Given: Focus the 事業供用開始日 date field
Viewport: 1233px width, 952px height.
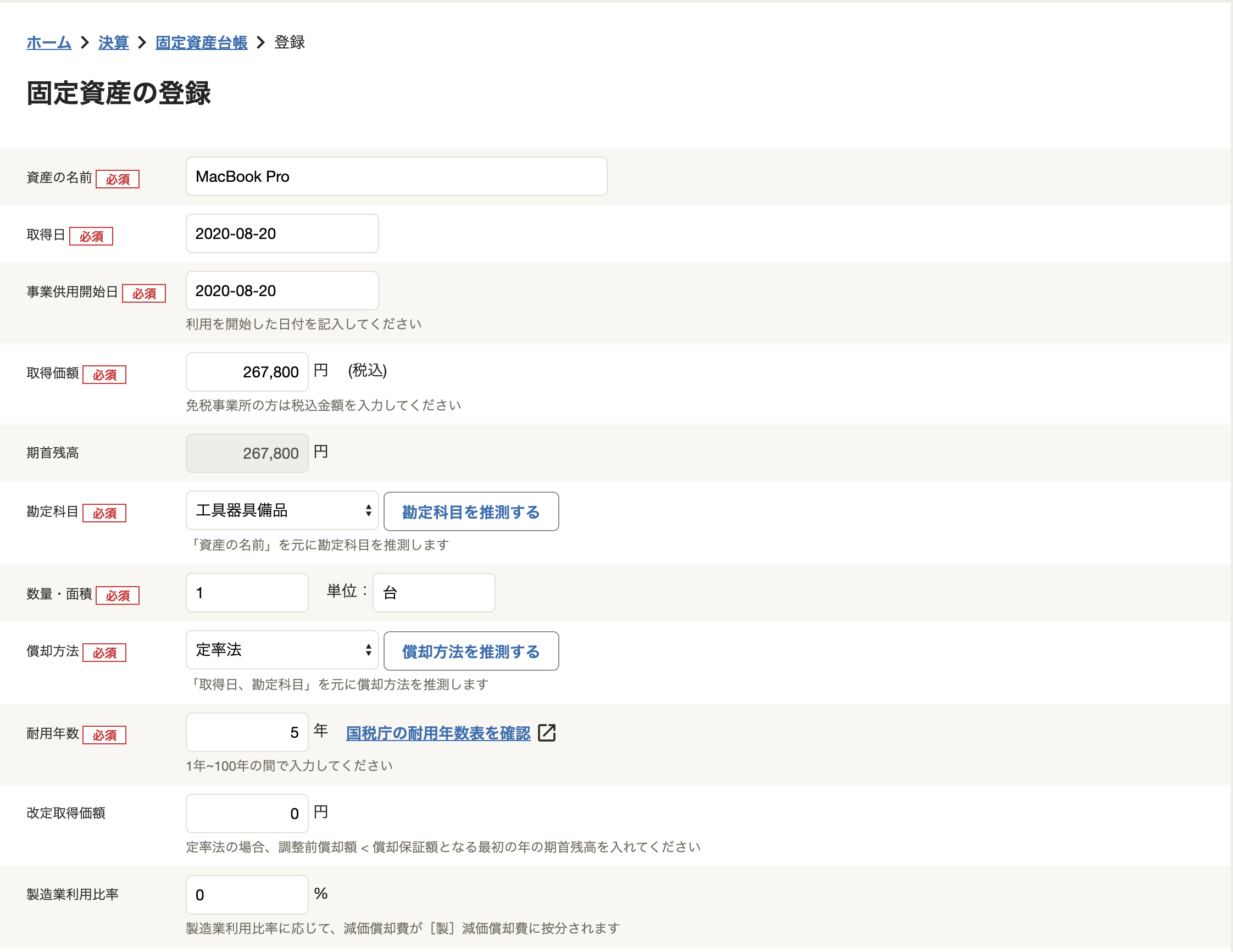Looking at the screenshot, I should click(x=282, y=291).
